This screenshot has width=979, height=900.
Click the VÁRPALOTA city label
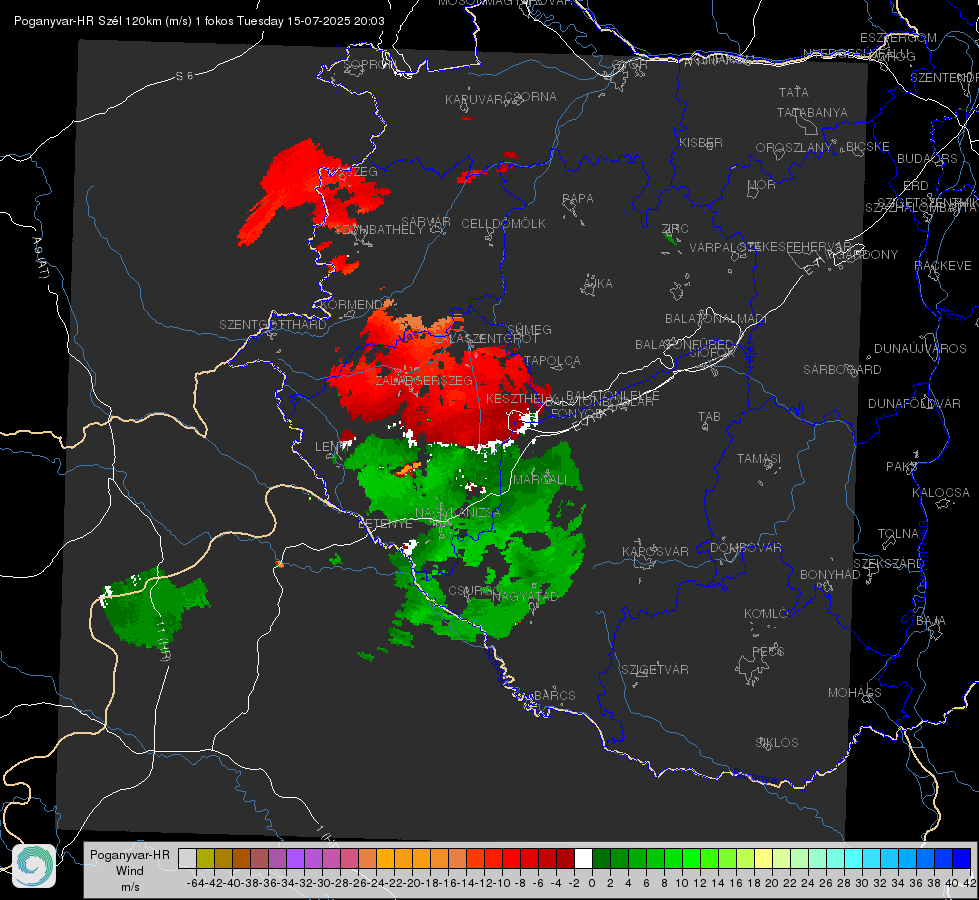point(724,247)
